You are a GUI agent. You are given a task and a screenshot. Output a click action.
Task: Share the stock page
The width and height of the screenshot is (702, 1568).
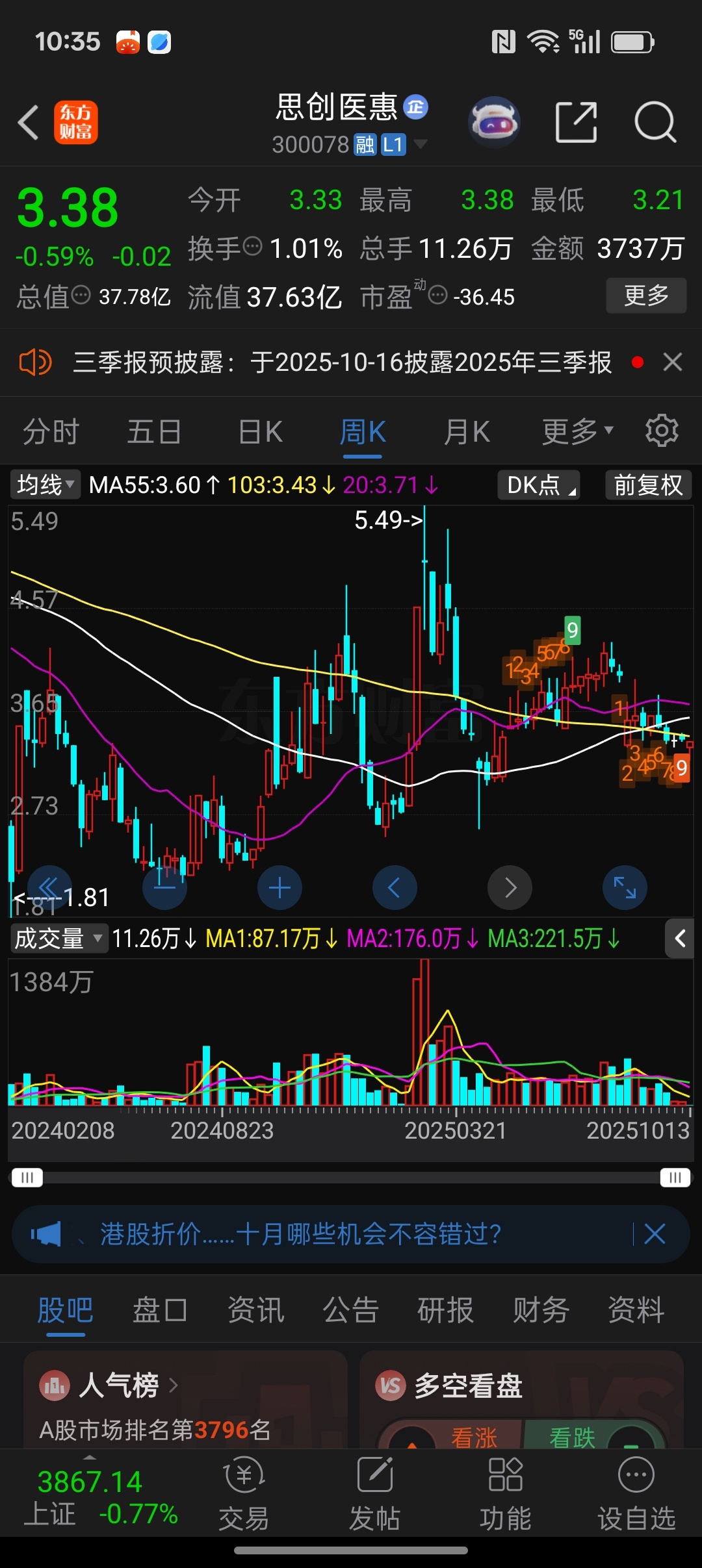[x=577, y=121]
